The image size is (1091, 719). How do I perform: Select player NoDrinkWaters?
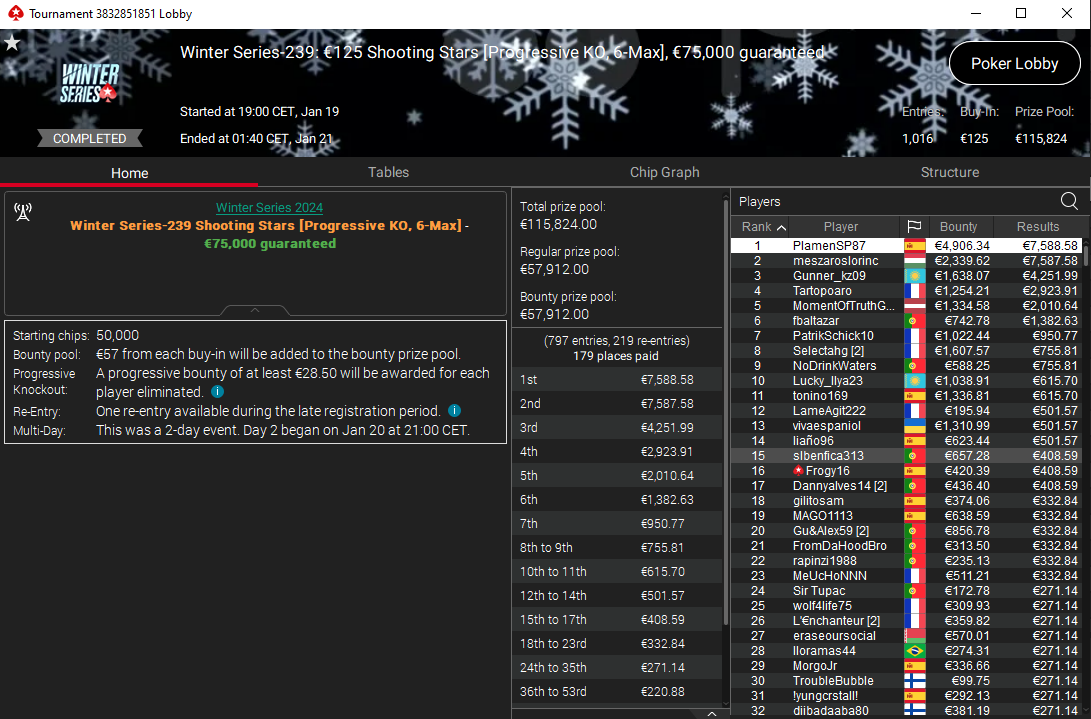907,366
